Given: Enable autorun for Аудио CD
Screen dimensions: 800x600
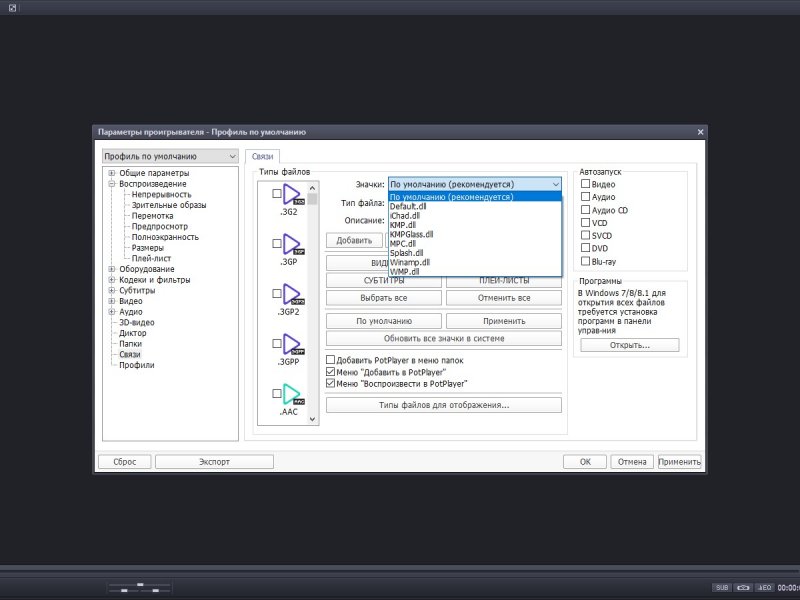Looking at the screenshot, I should [x=586, y=210].
